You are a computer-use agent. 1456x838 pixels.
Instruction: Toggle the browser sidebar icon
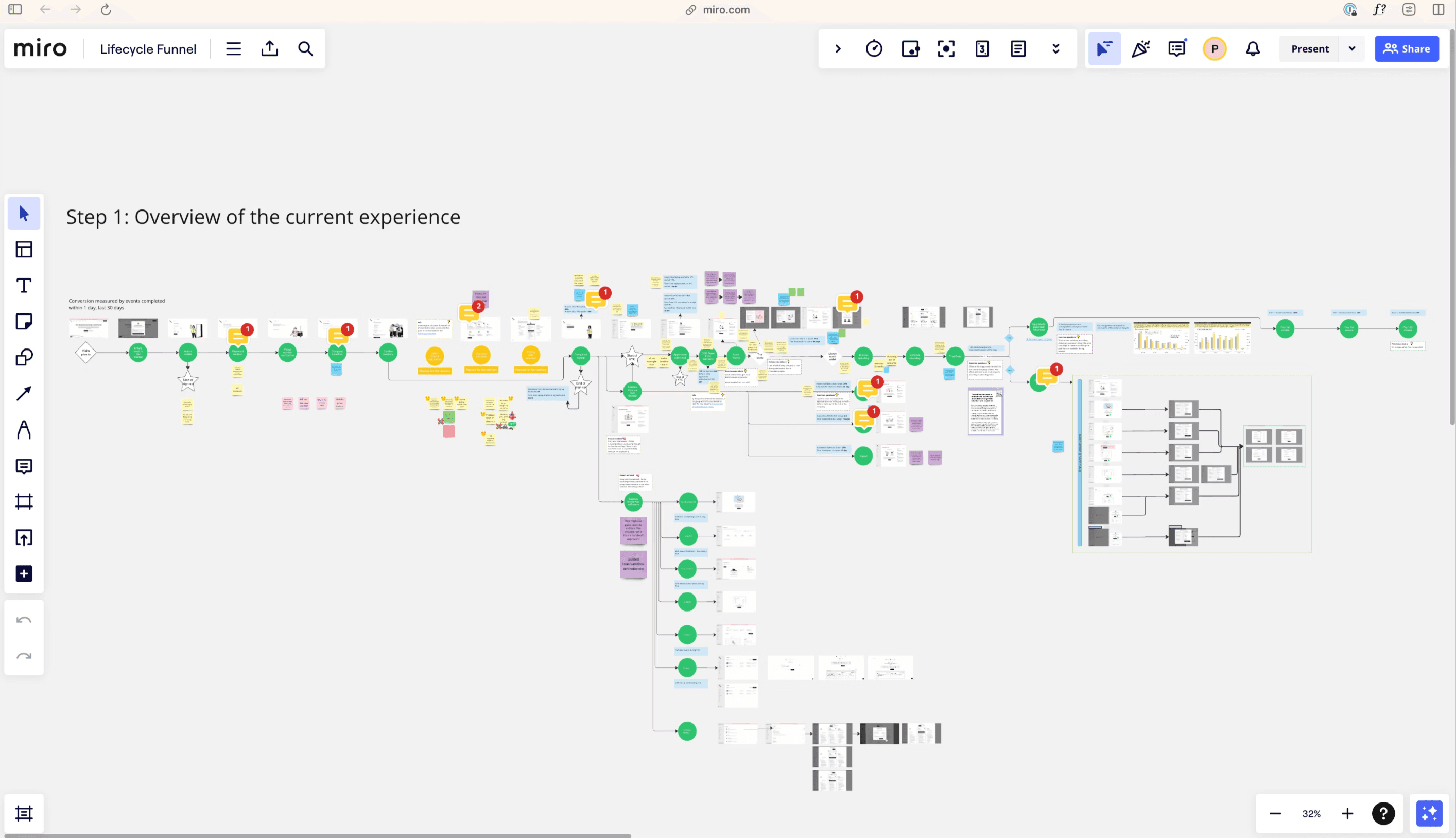(x=15, y=10)
